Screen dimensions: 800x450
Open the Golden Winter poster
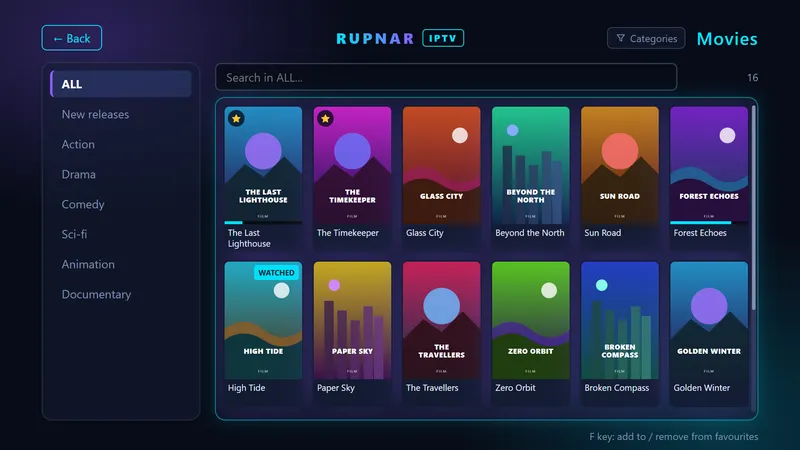[x=709, y=320]
